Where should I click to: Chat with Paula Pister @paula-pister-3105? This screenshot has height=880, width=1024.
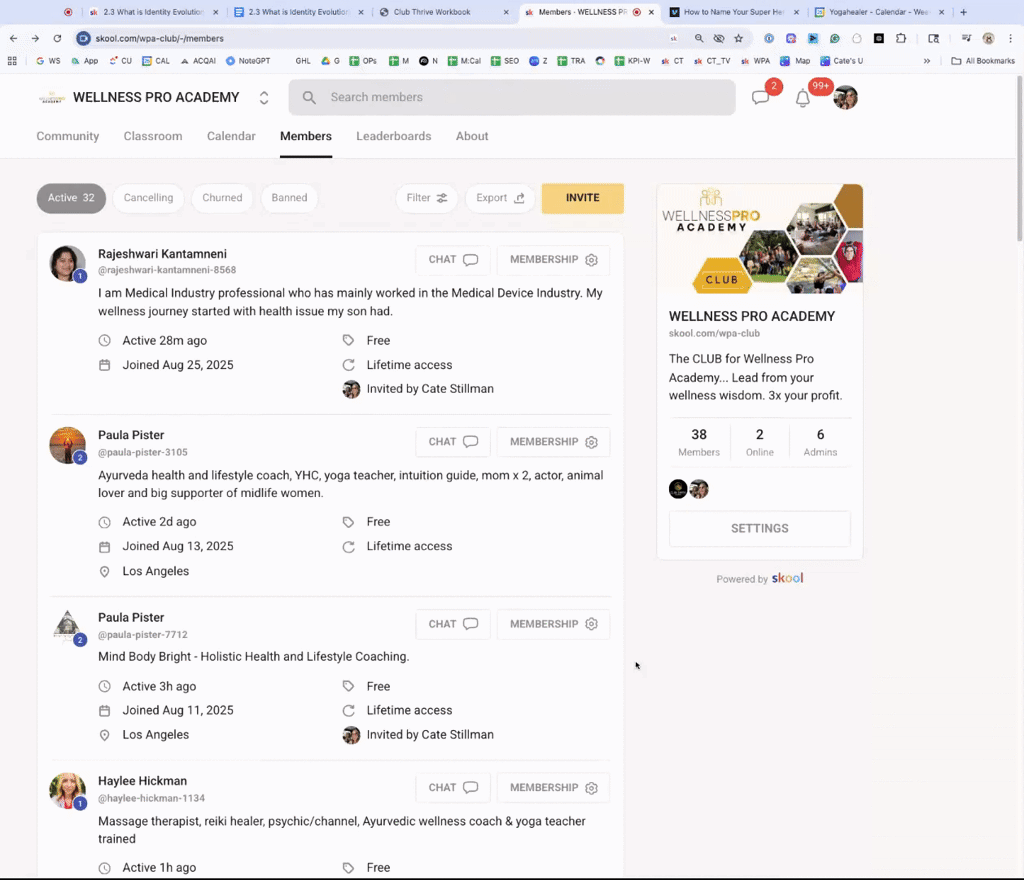453,442
